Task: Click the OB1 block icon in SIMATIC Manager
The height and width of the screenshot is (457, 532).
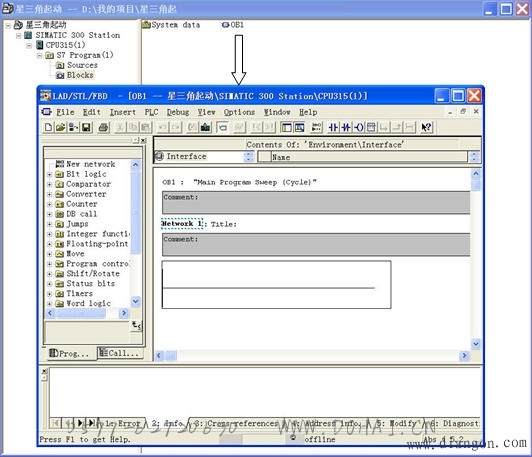Action: pos(225,25)
